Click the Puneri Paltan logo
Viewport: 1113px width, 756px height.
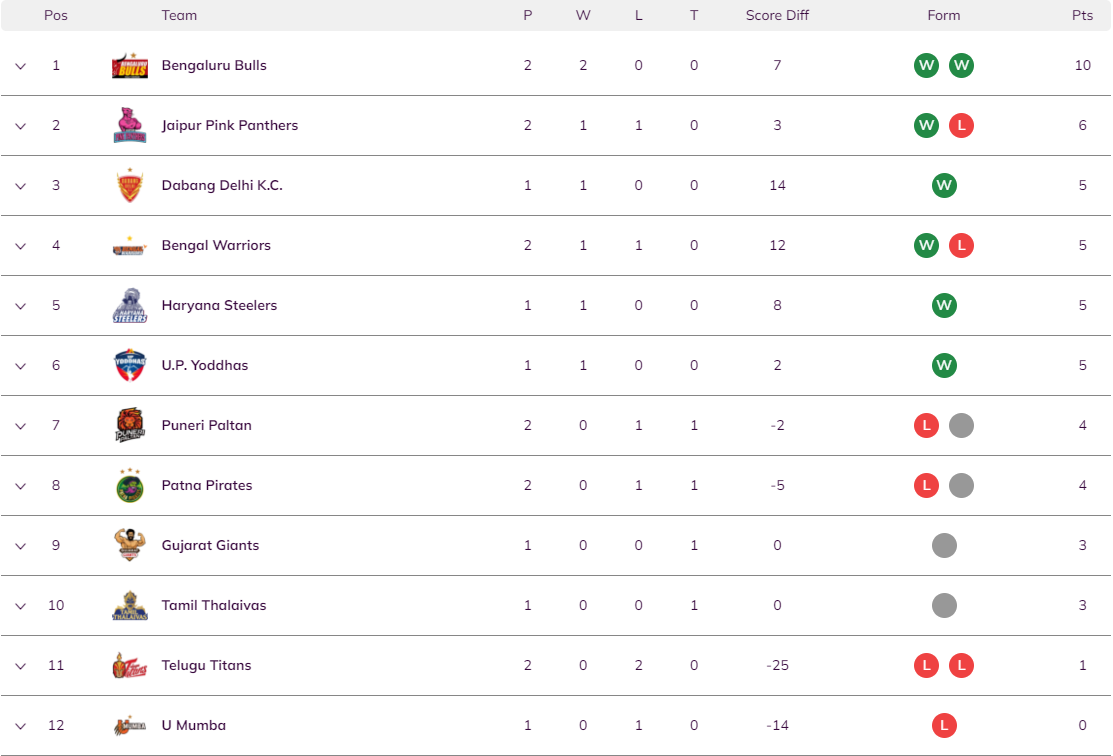pos(129,425)
